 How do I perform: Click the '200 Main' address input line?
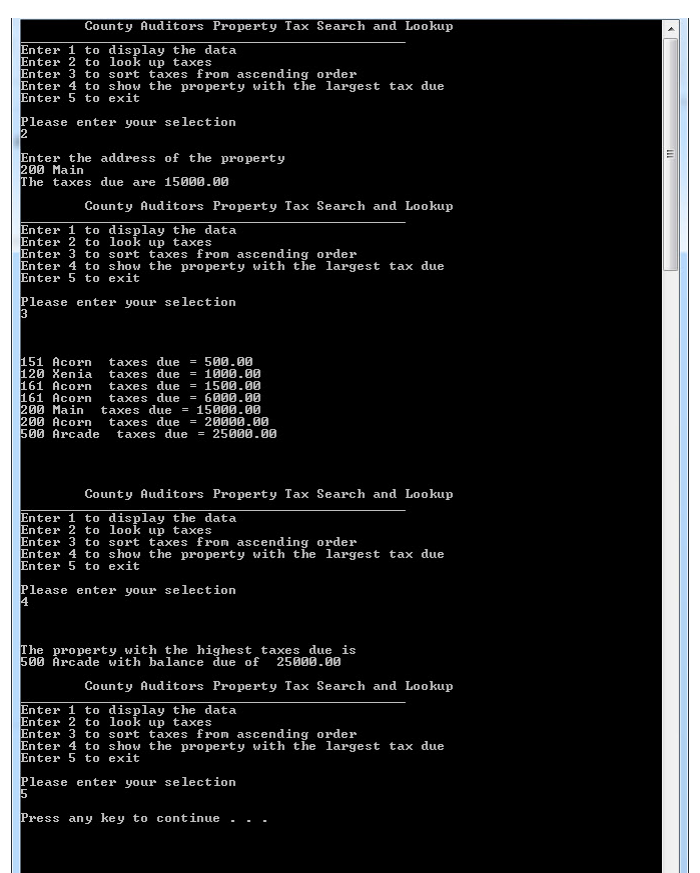(52, 170)
